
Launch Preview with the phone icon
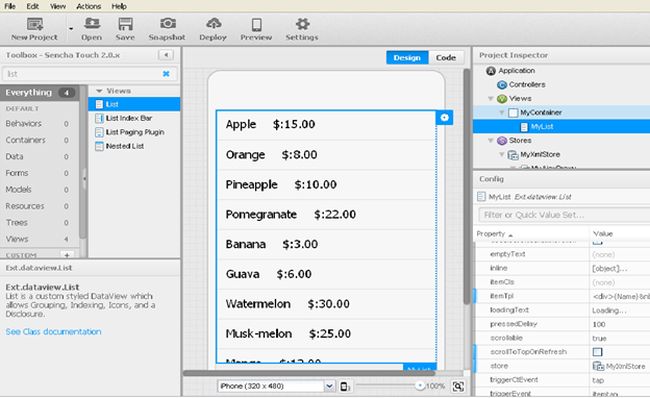257,24
